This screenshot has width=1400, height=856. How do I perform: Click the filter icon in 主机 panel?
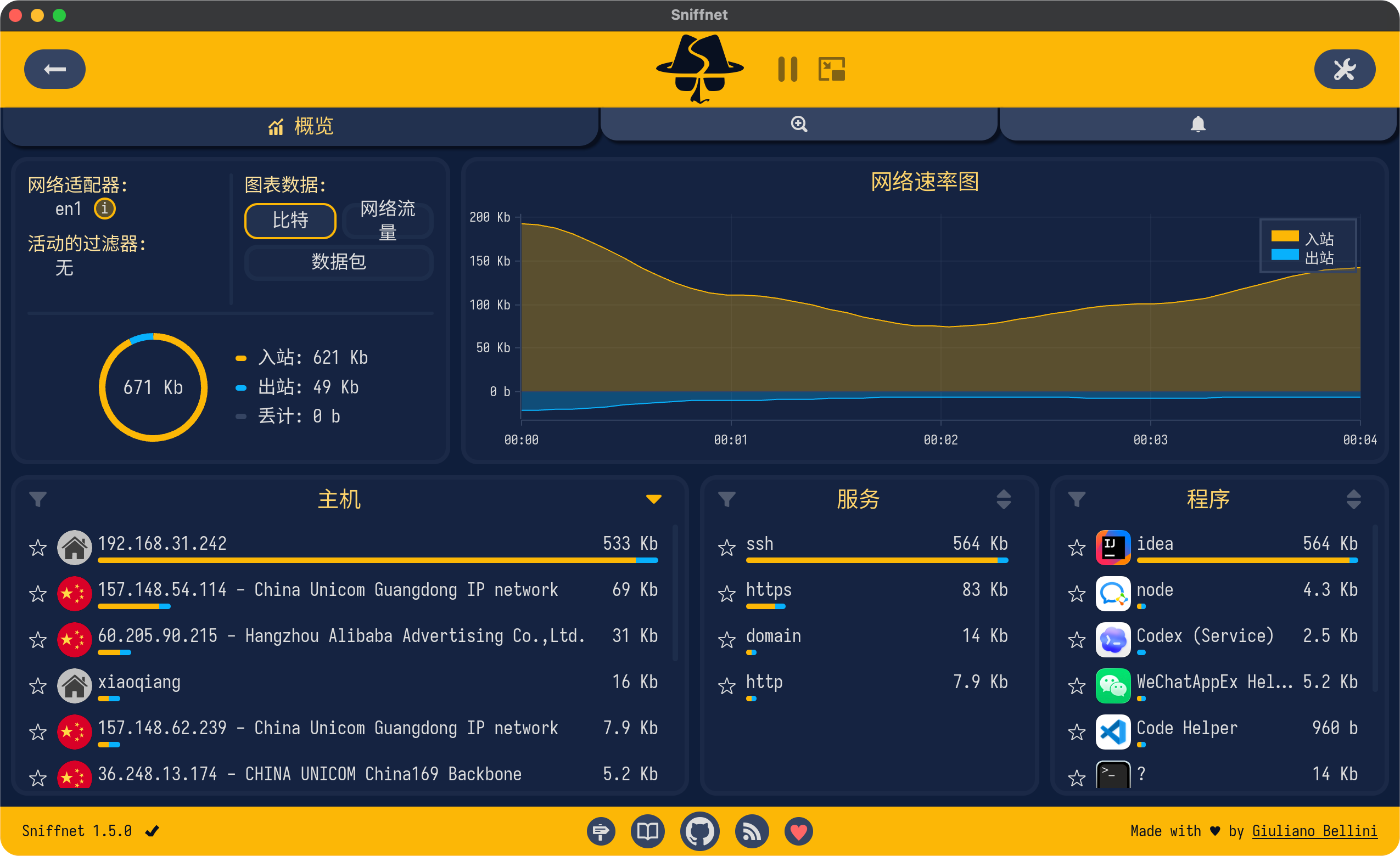coord(37,499)
